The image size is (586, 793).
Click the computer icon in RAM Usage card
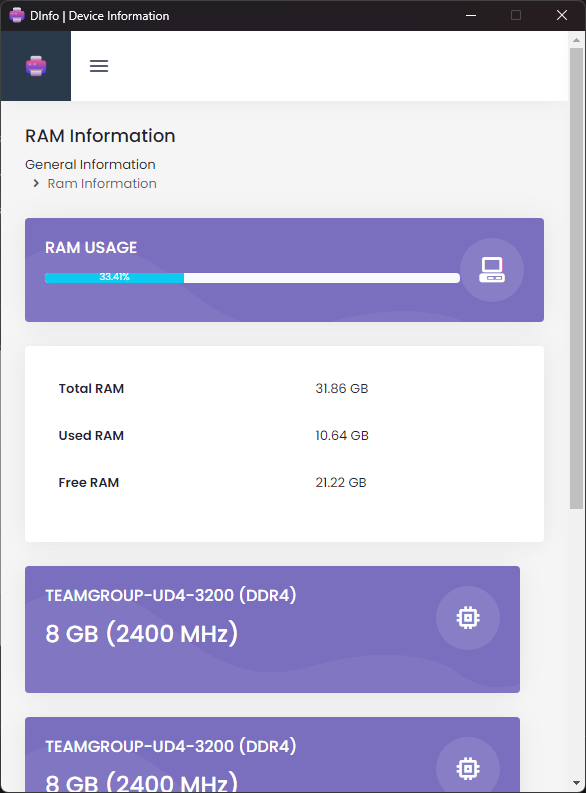pyautogui.click(x=491, y=270)
